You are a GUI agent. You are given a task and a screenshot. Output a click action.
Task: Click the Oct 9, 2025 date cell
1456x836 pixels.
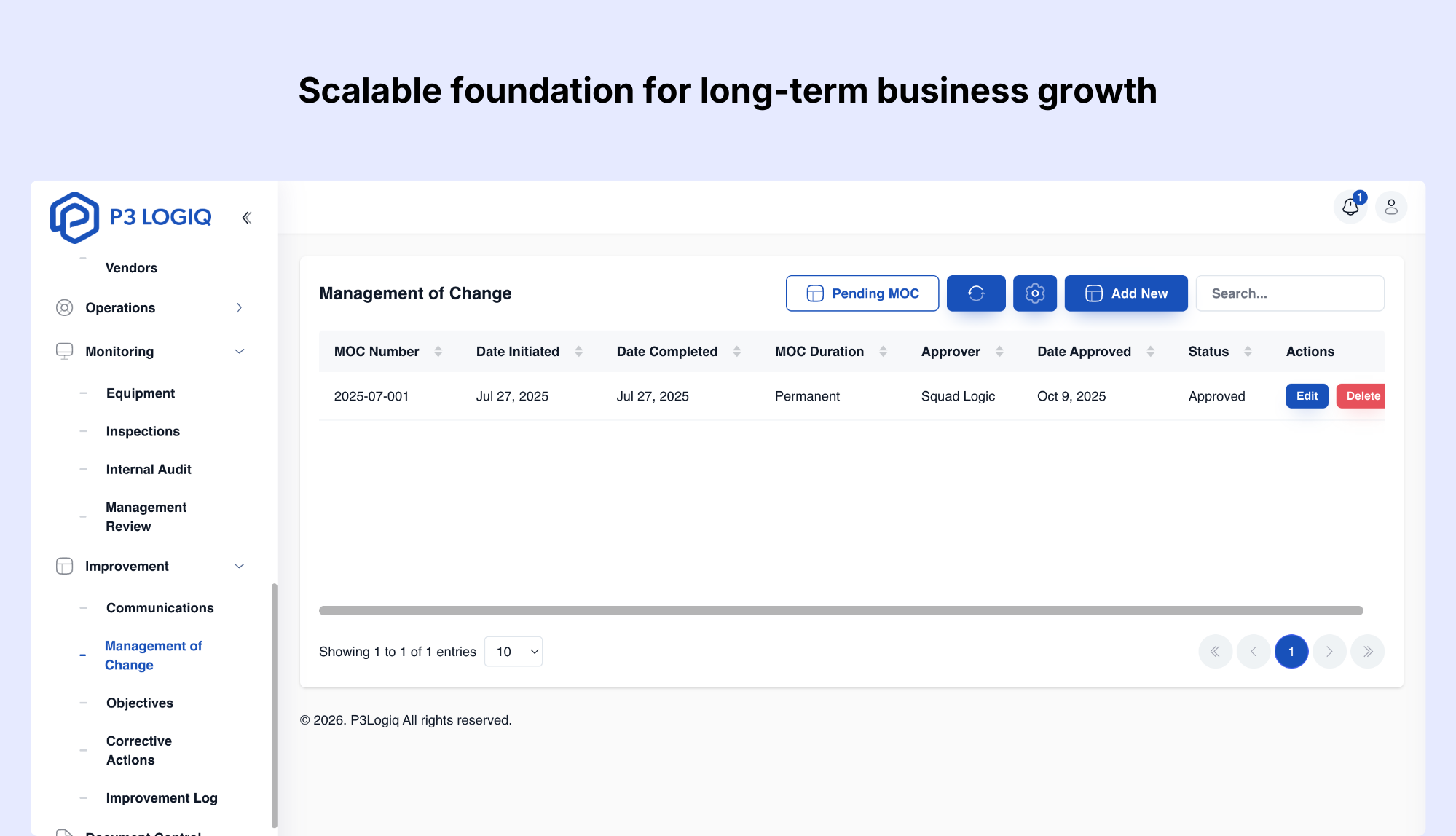pos(1071,396)
